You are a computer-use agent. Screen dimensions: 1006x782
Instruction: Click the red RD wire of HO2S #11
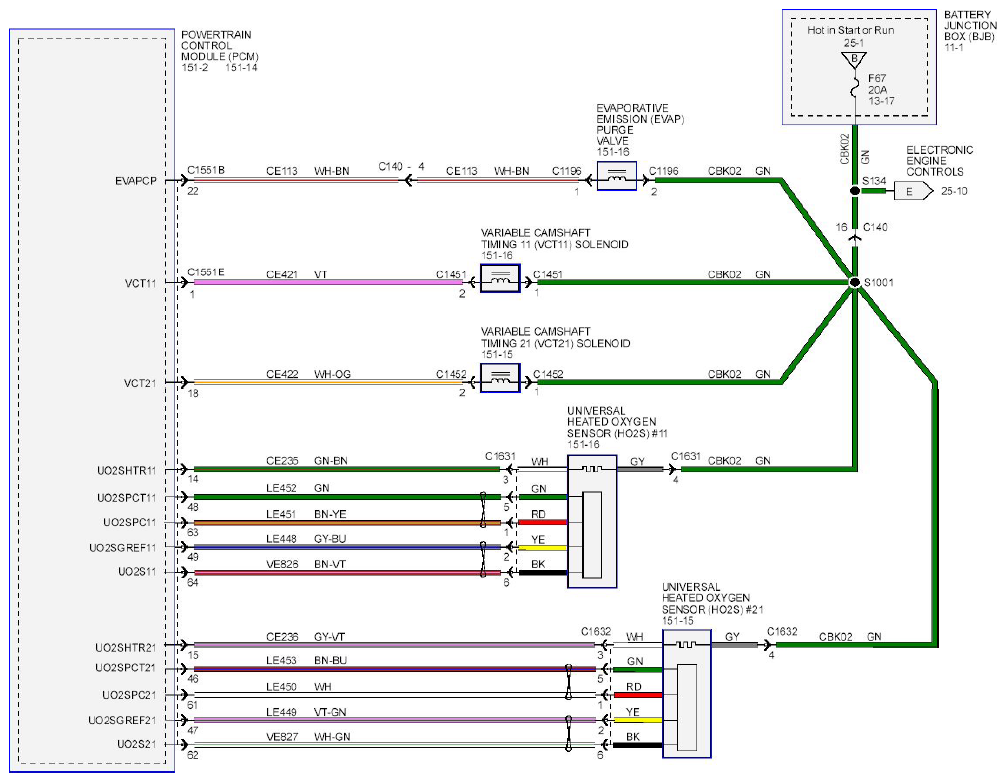point(543,522)
